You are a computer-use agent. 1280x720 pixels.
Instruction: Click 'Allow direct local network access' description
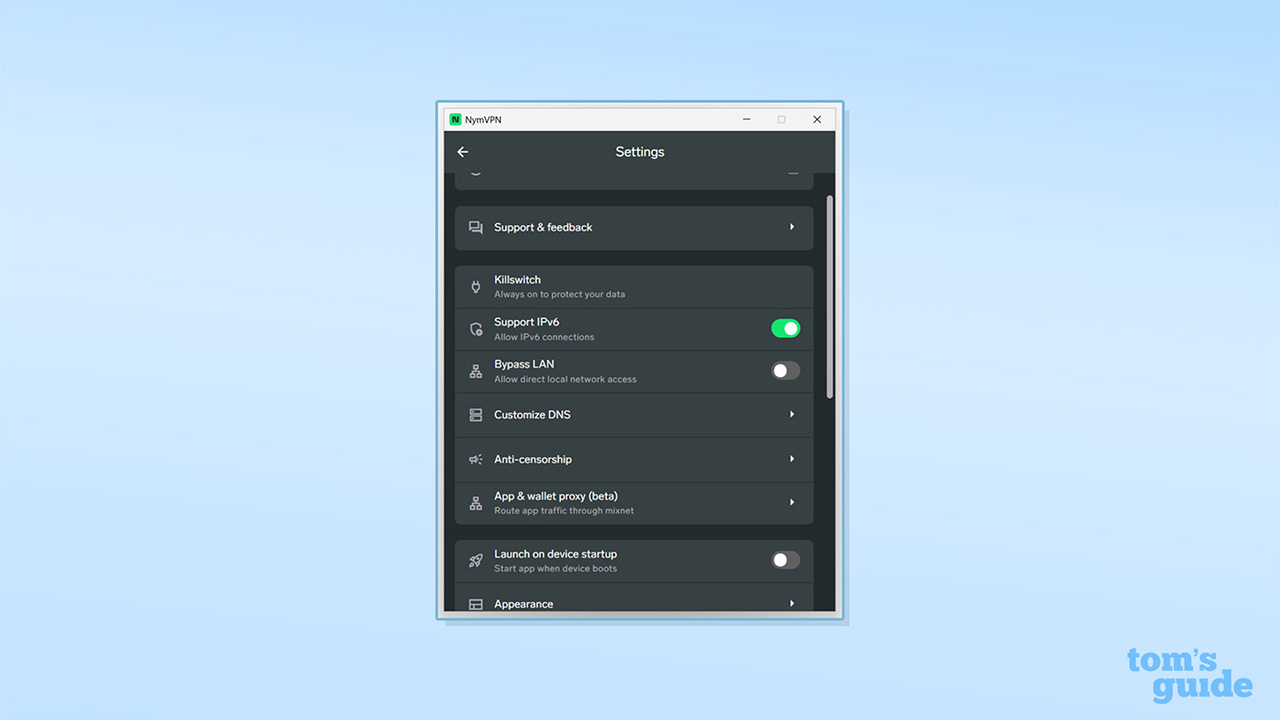[x=565, y=379]
